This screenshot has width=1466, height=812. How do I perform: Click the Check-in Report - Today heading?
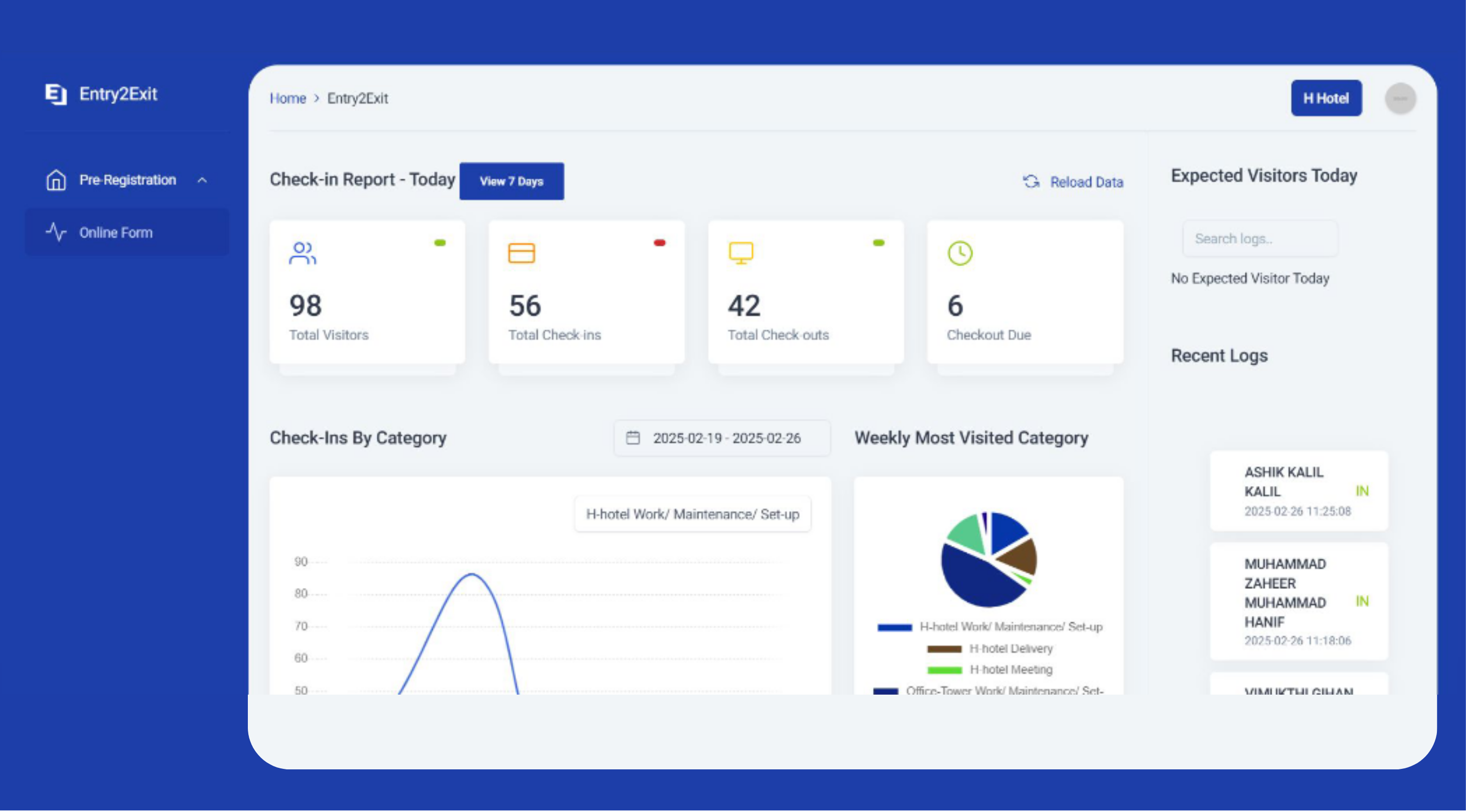(x=362, y=180)
